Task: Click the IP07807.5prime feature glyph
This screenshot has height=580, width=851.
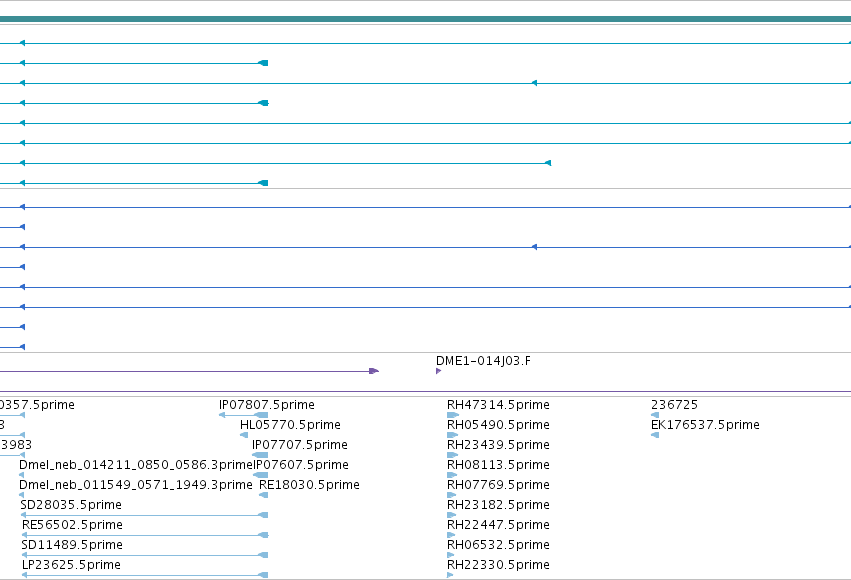Action: coord(244,415)
